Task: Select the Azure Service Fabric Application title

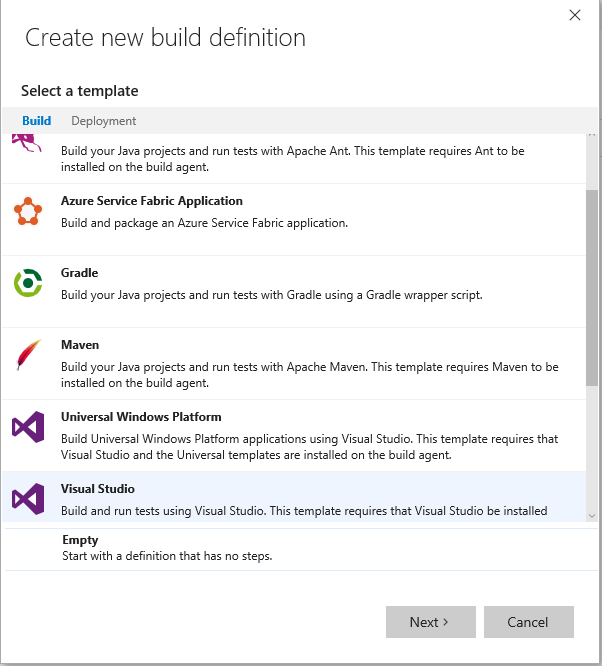Action: (x=152, y=201)
